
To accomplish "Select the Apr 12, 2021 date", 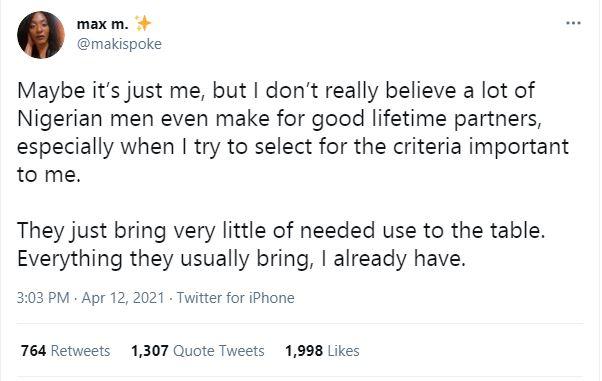I will (x=123, y=298).
